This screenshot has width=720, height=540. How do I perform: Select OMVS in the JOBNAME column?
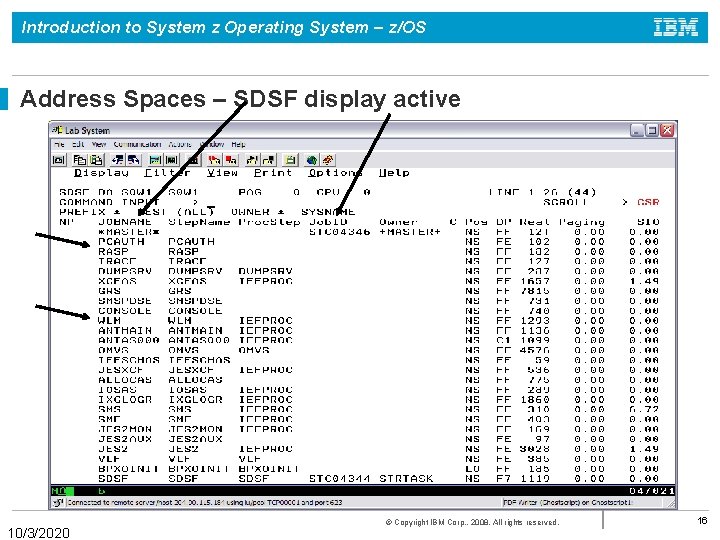coord(113,350)
